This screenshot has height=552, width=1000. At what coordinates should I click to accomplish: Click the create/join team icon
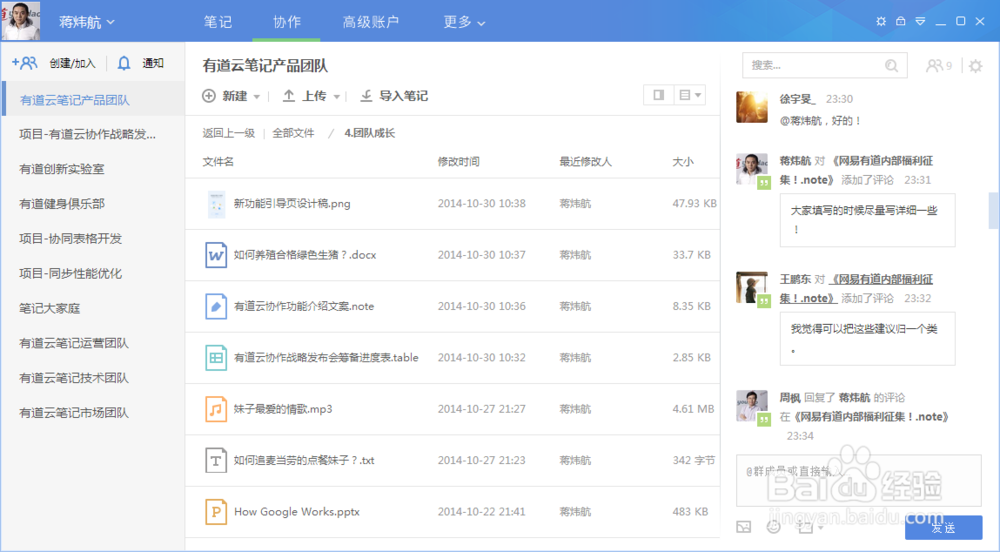click(24, 62)
